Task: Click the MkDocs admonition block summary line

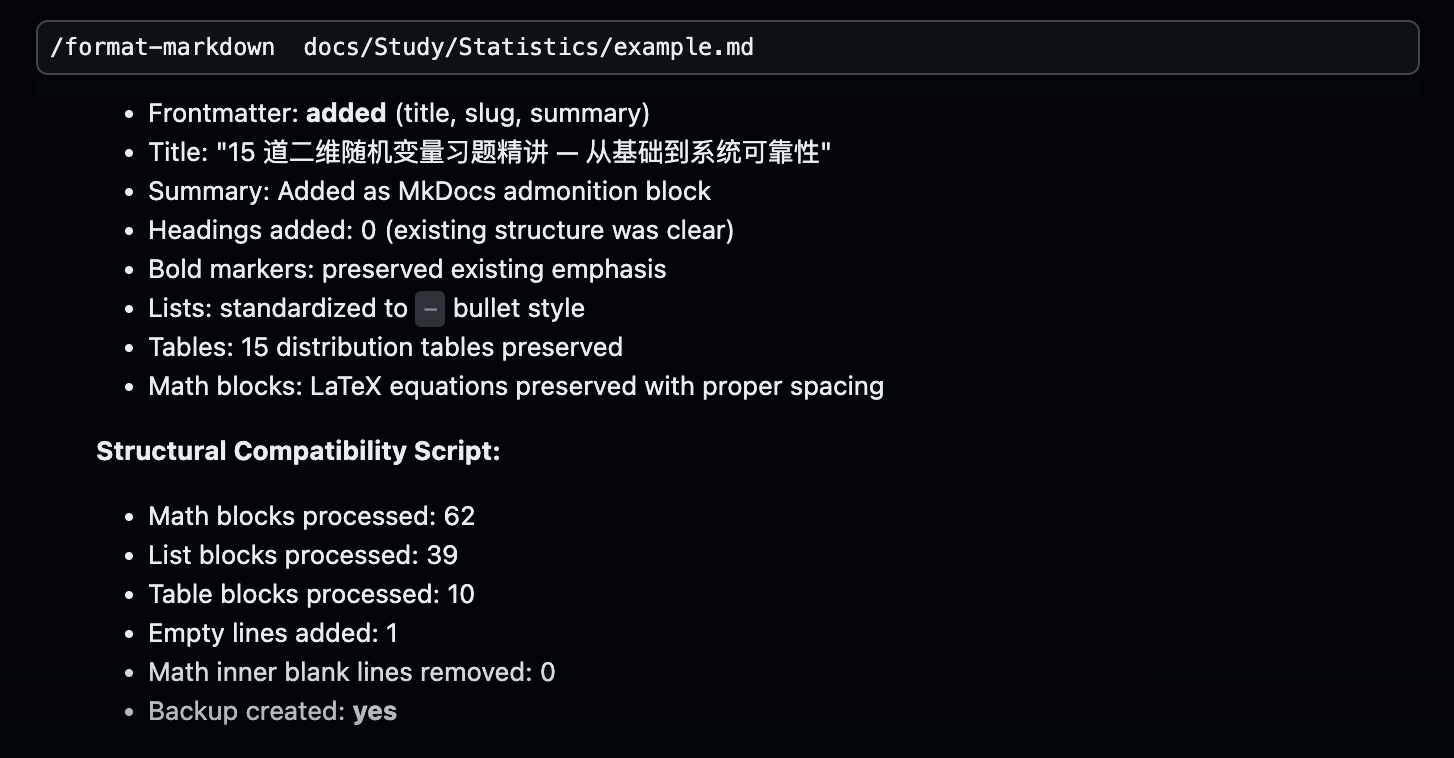Action: [429, 191]
